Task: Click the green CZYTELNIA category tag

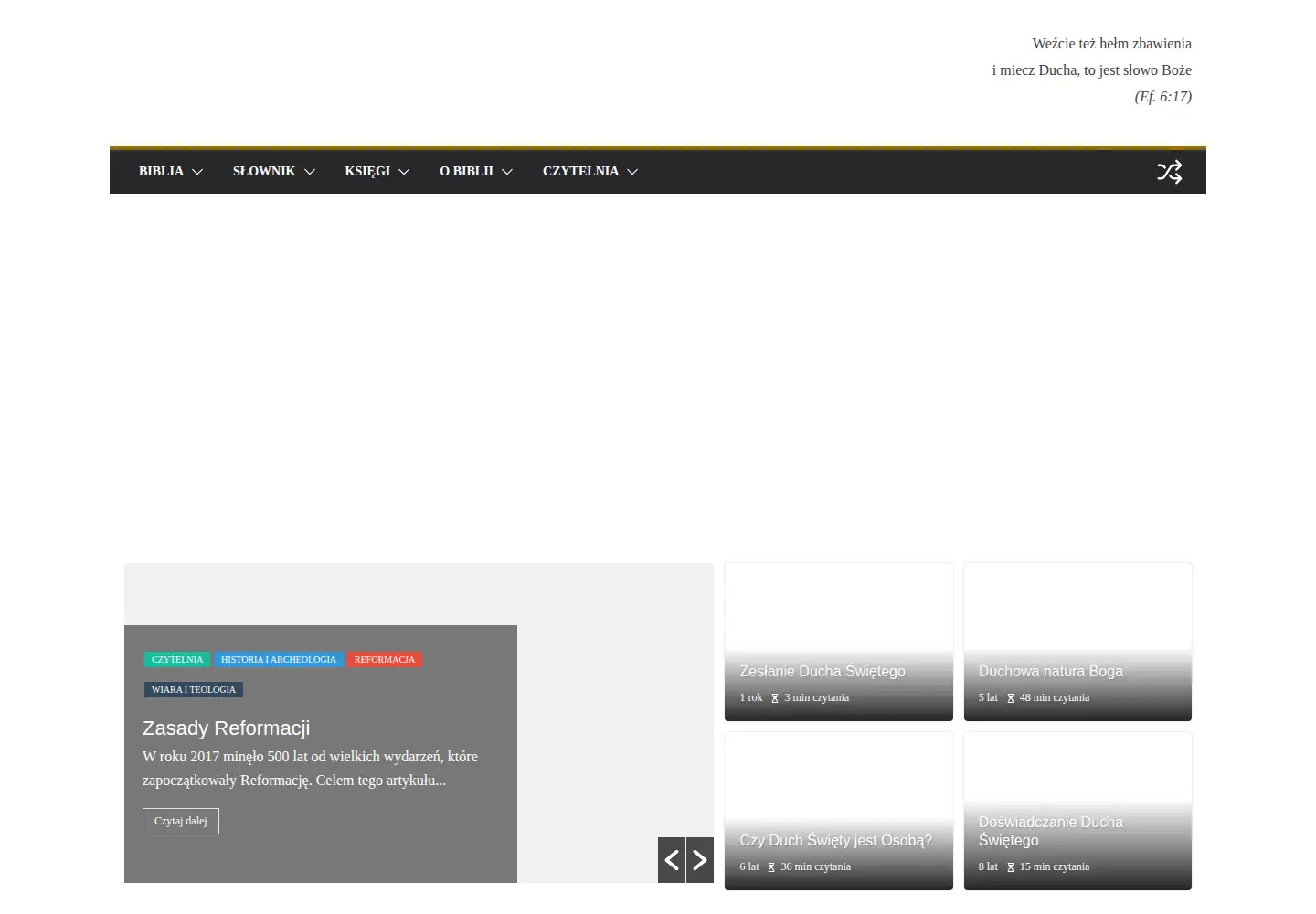Action: 177,659
